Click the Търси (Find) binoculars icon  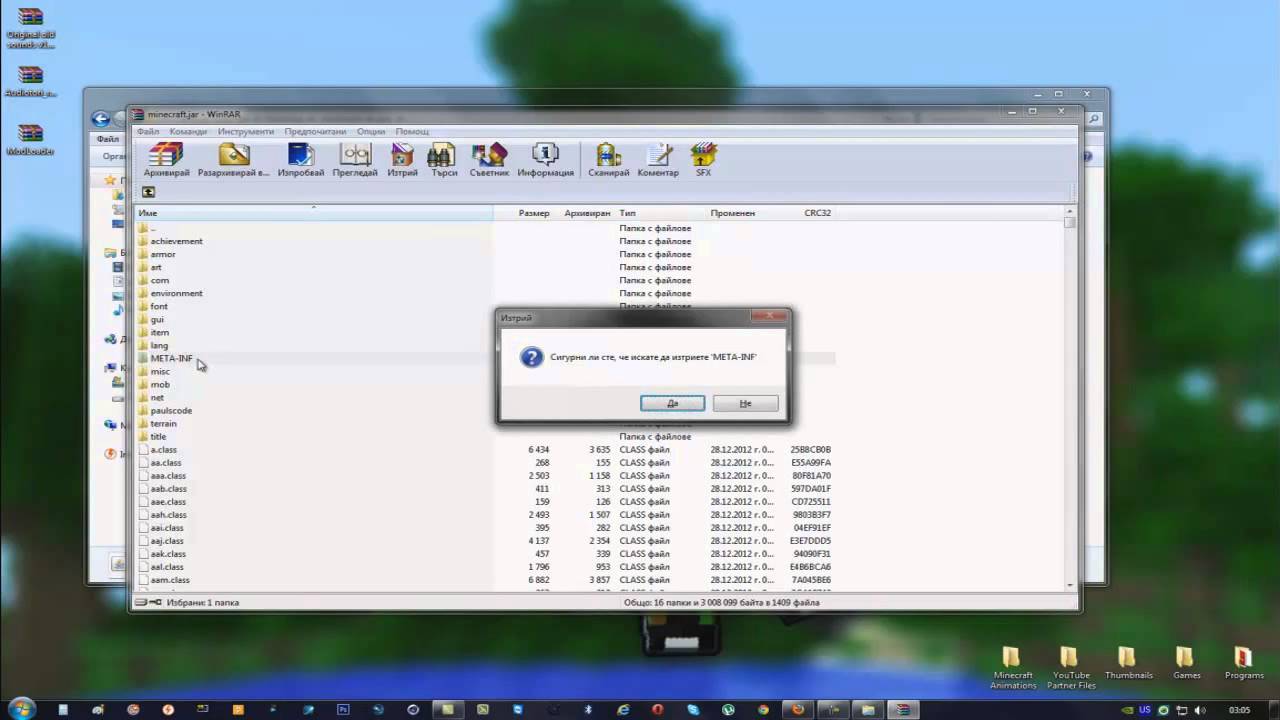443,160
